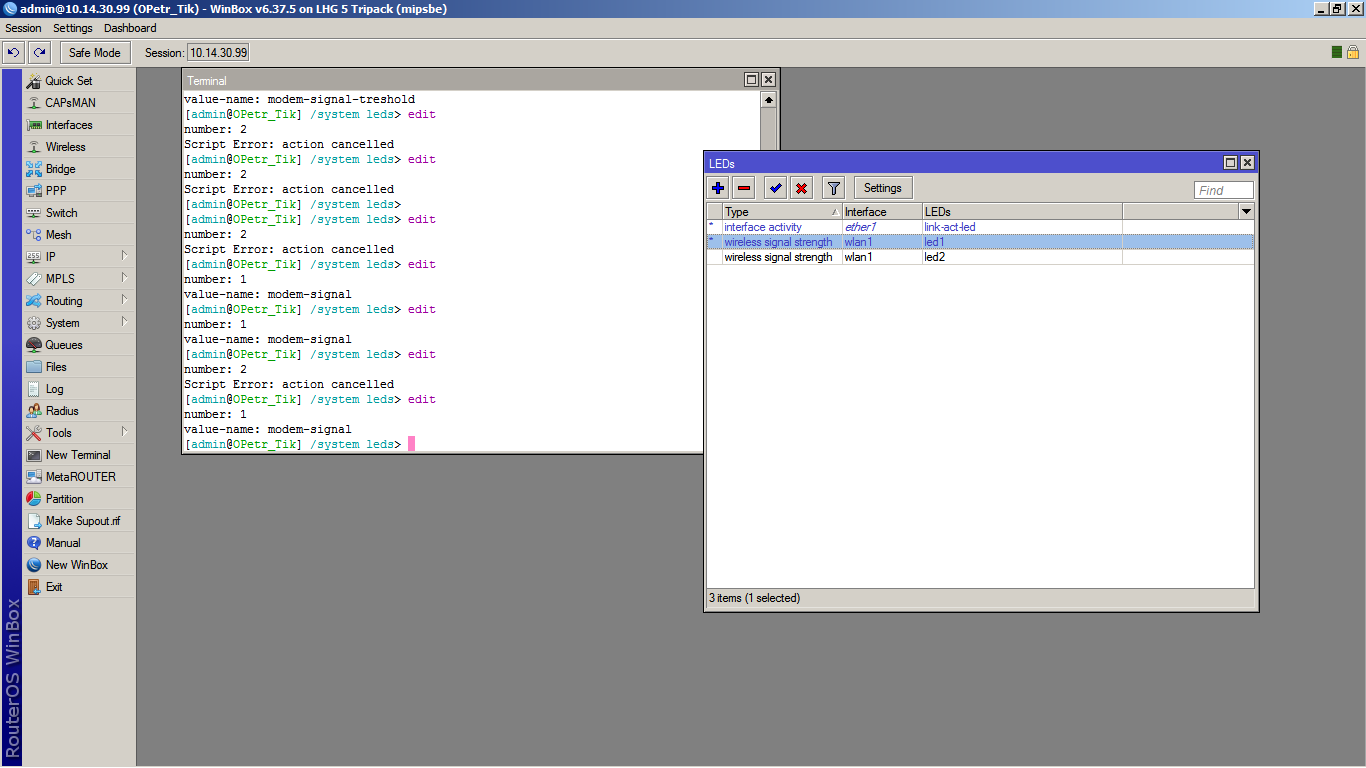Toggle Safe Mode
This screenshot has height=768, width=1366.
click(95, 53)
